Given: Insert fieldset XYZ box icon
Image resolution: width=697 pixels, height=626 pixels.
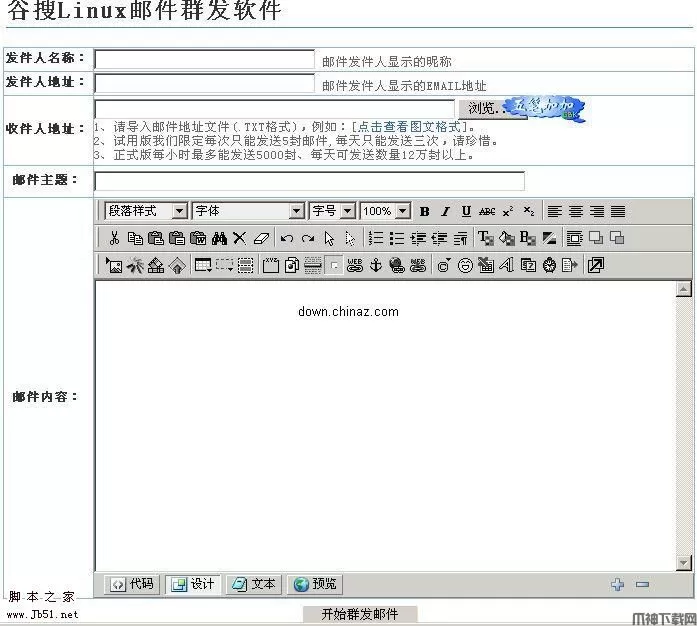Looking at the screenshot, I should tap(271, 265).
